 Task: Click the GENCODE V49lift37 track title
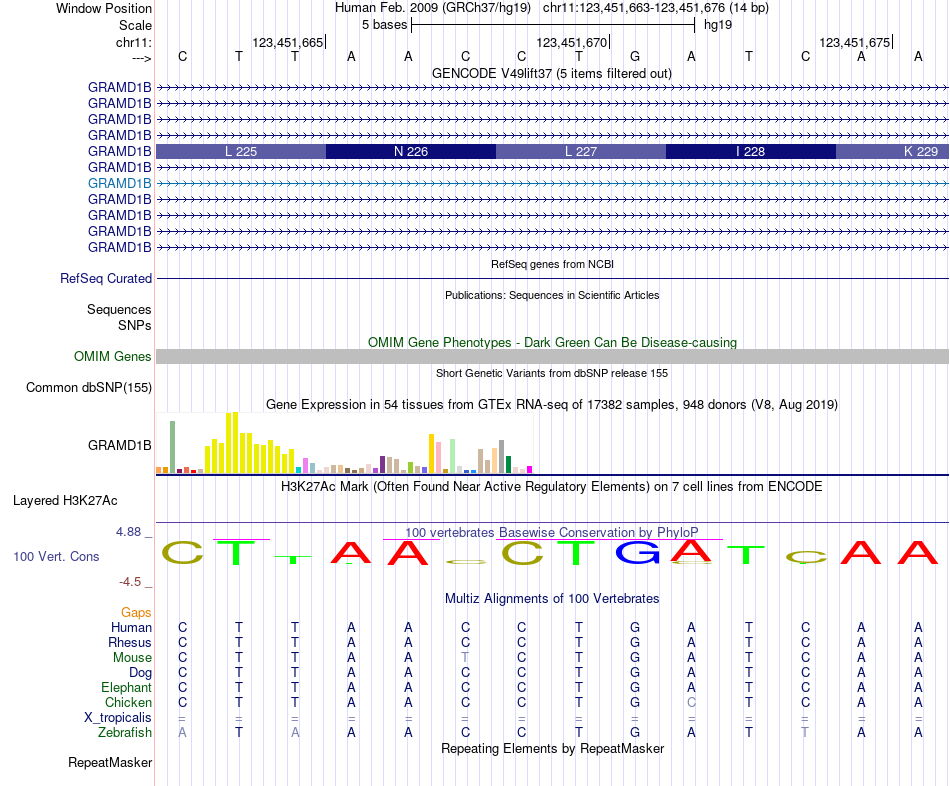[x=552, y=73]
